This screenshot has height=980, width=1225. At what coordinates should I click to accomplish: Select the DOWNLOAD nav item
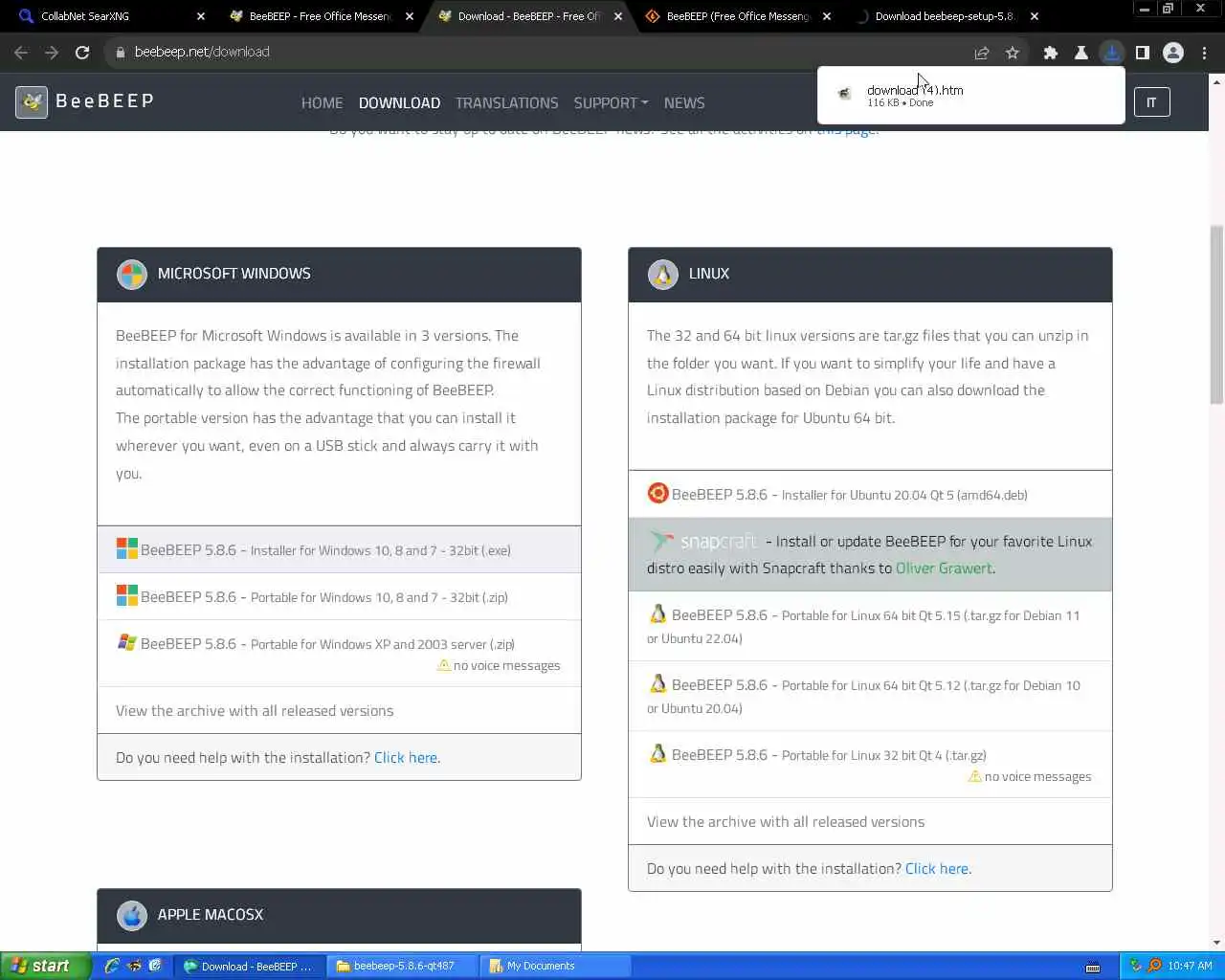399,102
